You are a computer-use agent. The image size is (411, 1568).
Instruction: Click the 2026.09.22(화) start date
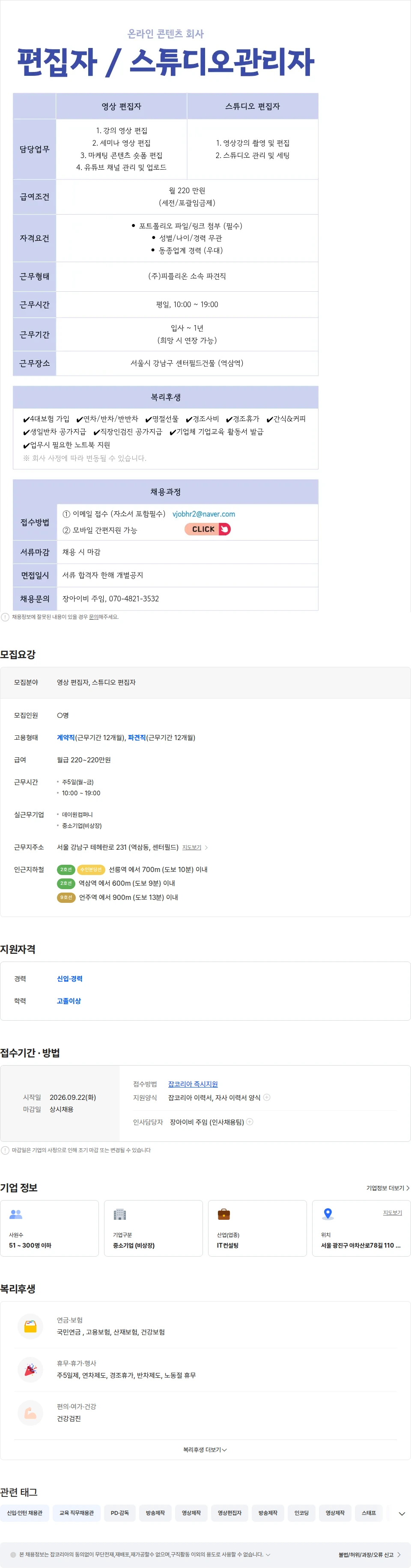click(73, 1097)
